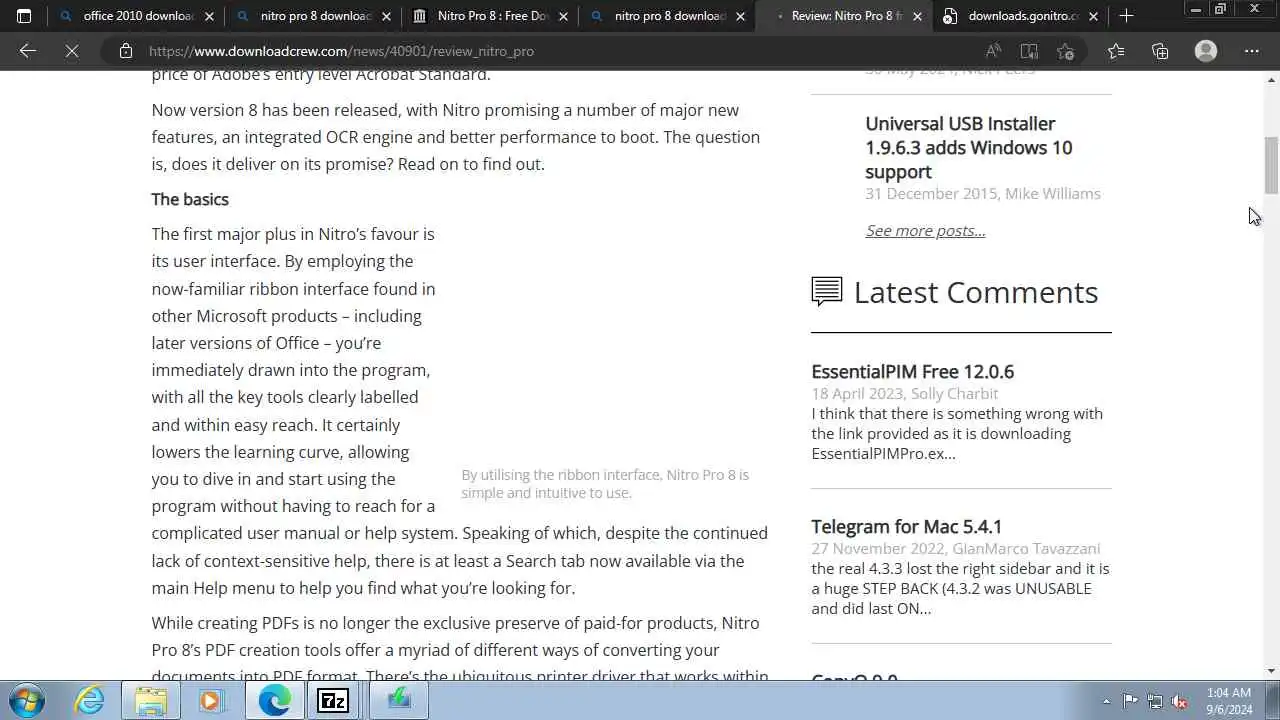Click the ribbon interface image caption
The width and height of the screenshot is (1280, 720).
[x=605, y=483]
